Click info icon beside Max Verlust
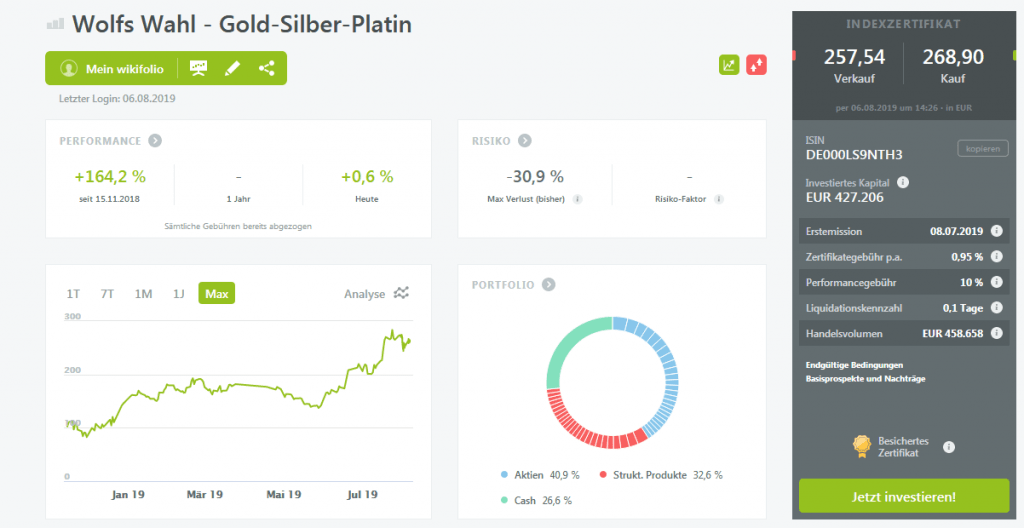The image size is (1024, 528). [578, 199]
